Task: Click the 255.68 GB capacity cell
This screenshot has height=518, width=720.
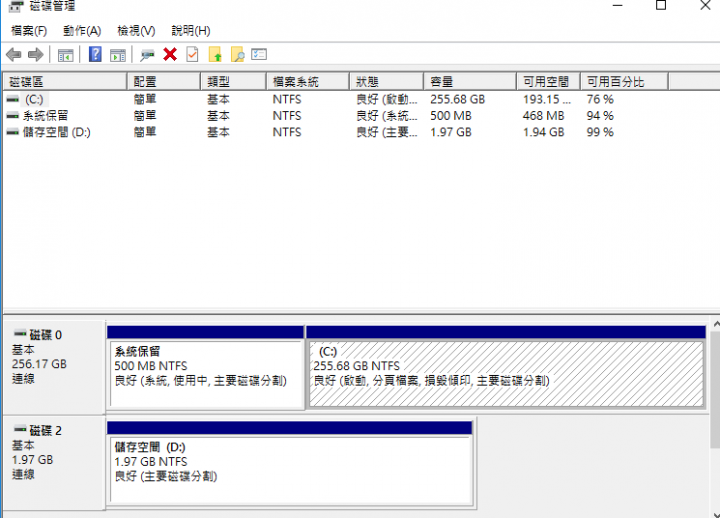Action: click(x=458, y=99)
